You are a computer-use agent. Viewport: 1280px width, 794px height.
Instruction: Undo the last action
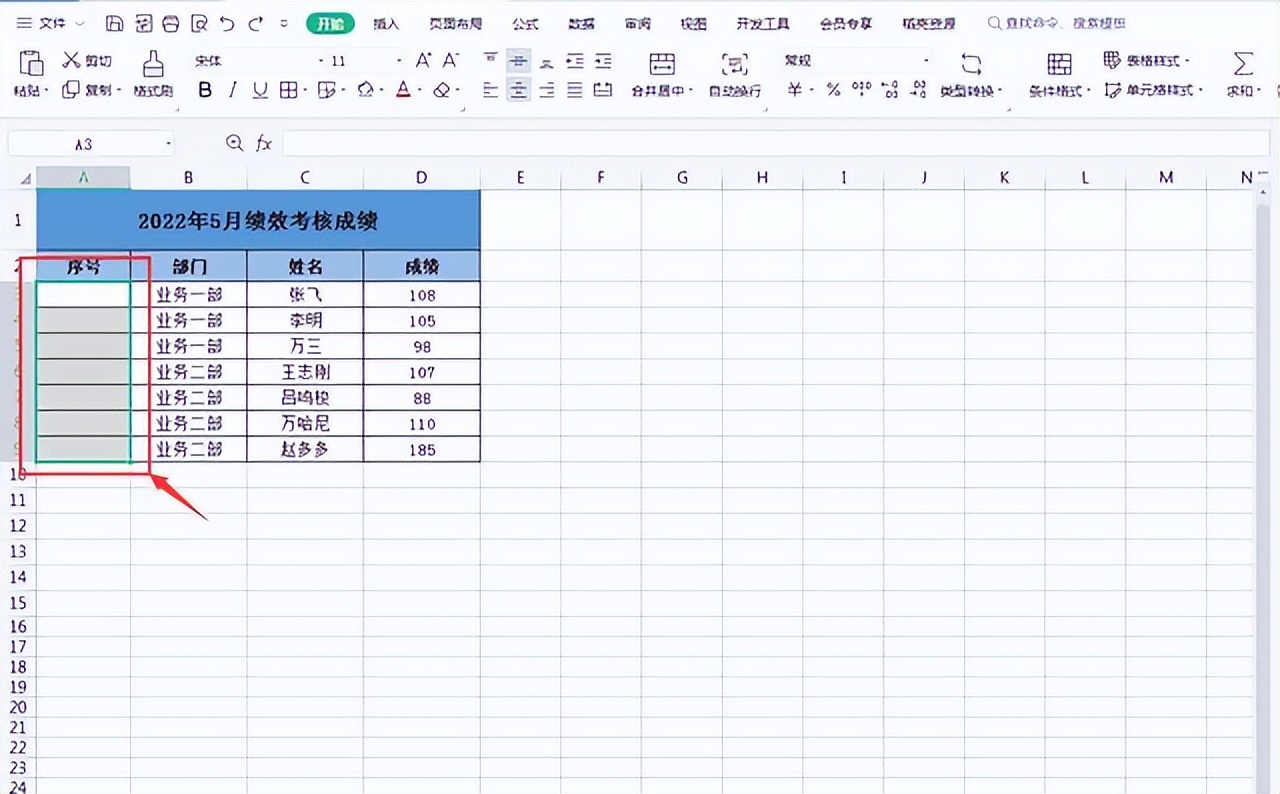227,23
